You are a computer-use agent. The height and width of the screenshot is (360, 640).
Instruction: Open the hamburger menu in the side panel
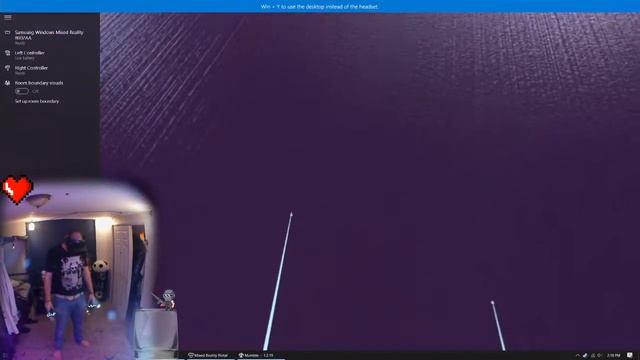8,17
